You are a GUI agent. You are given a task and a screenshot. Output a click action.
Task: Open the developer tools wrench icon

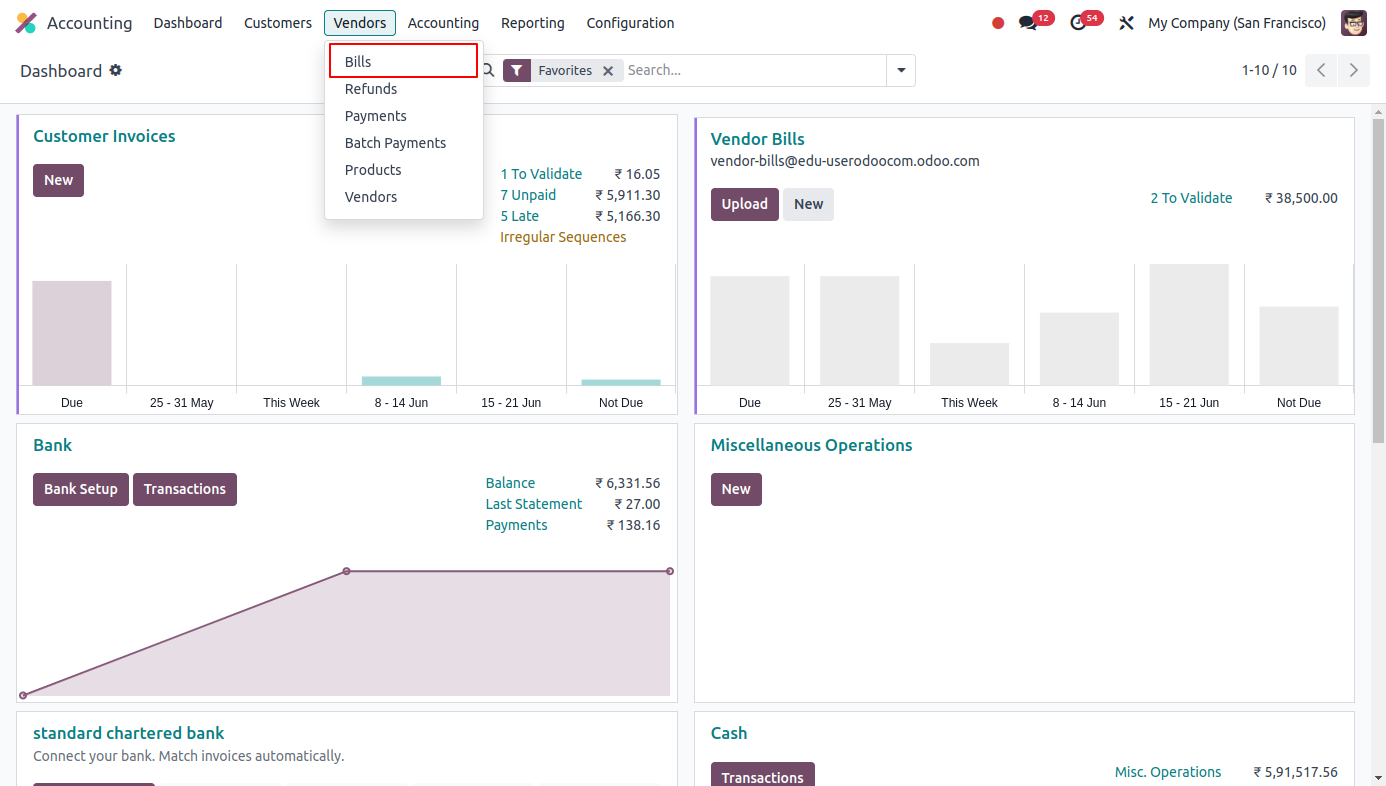pyautogui.click(x=1126, y=22)
